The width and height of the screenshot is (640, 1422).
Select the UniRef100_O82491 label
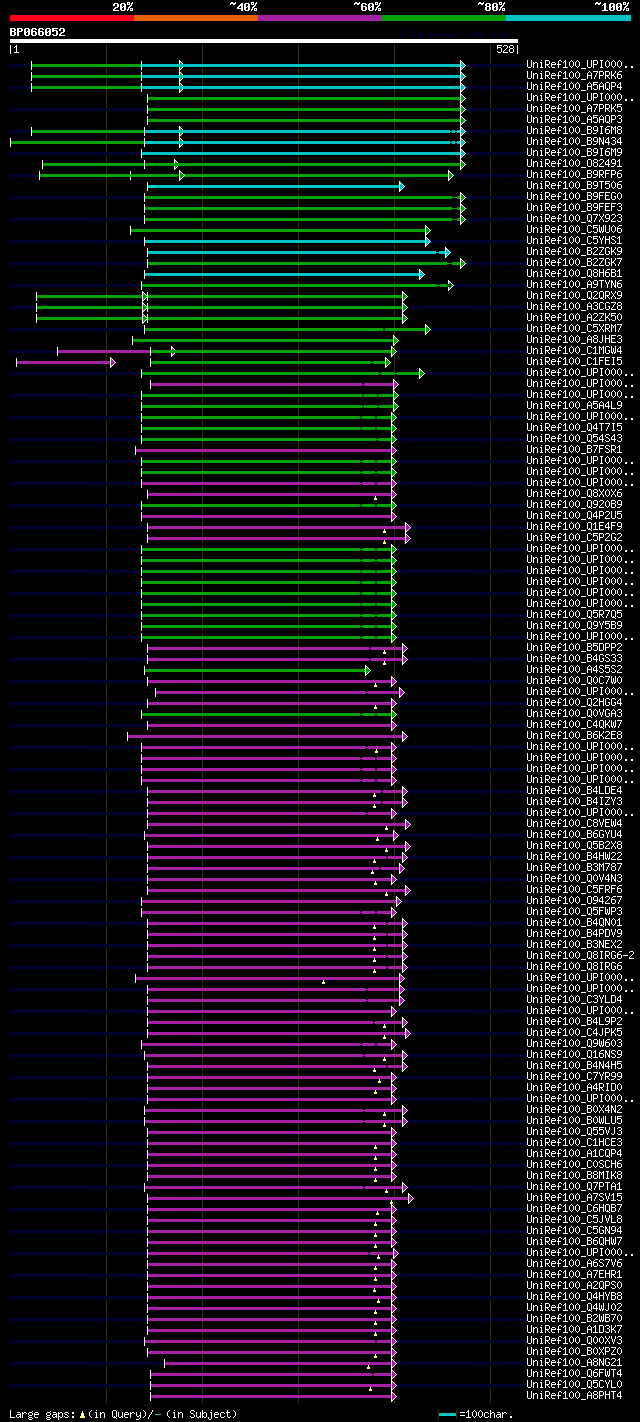point(574,163)
